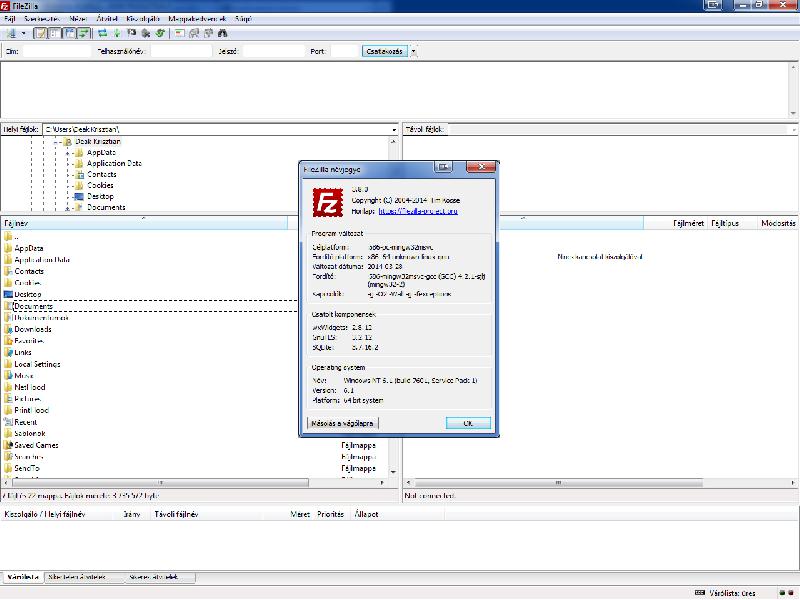Viewport: 800px width, 600px height.
Task: Expand the Documents tree node
Action: click(x=68, y=208)
